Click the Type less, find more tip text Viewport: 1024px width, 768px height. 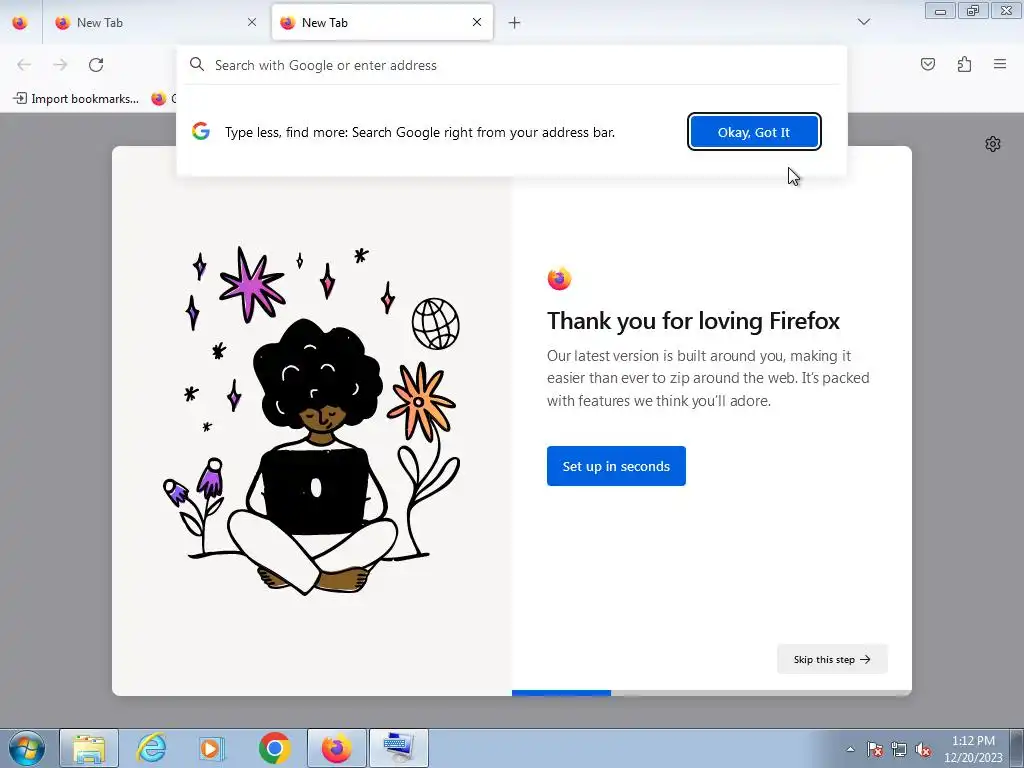point(420,132)
